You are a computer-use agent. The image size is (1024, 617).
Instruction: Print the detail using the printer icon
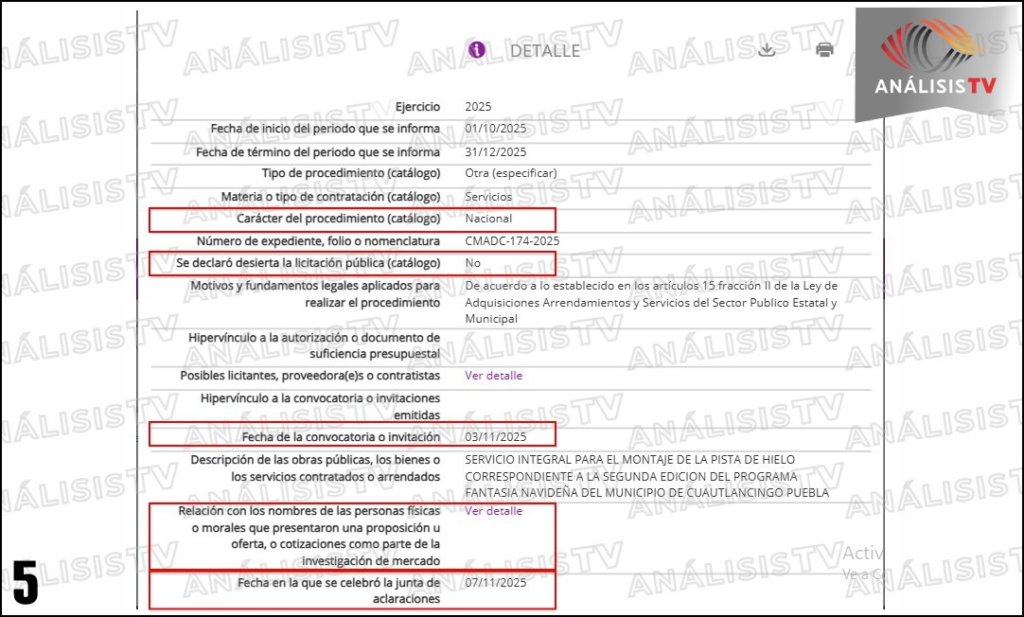pos(824,50)
